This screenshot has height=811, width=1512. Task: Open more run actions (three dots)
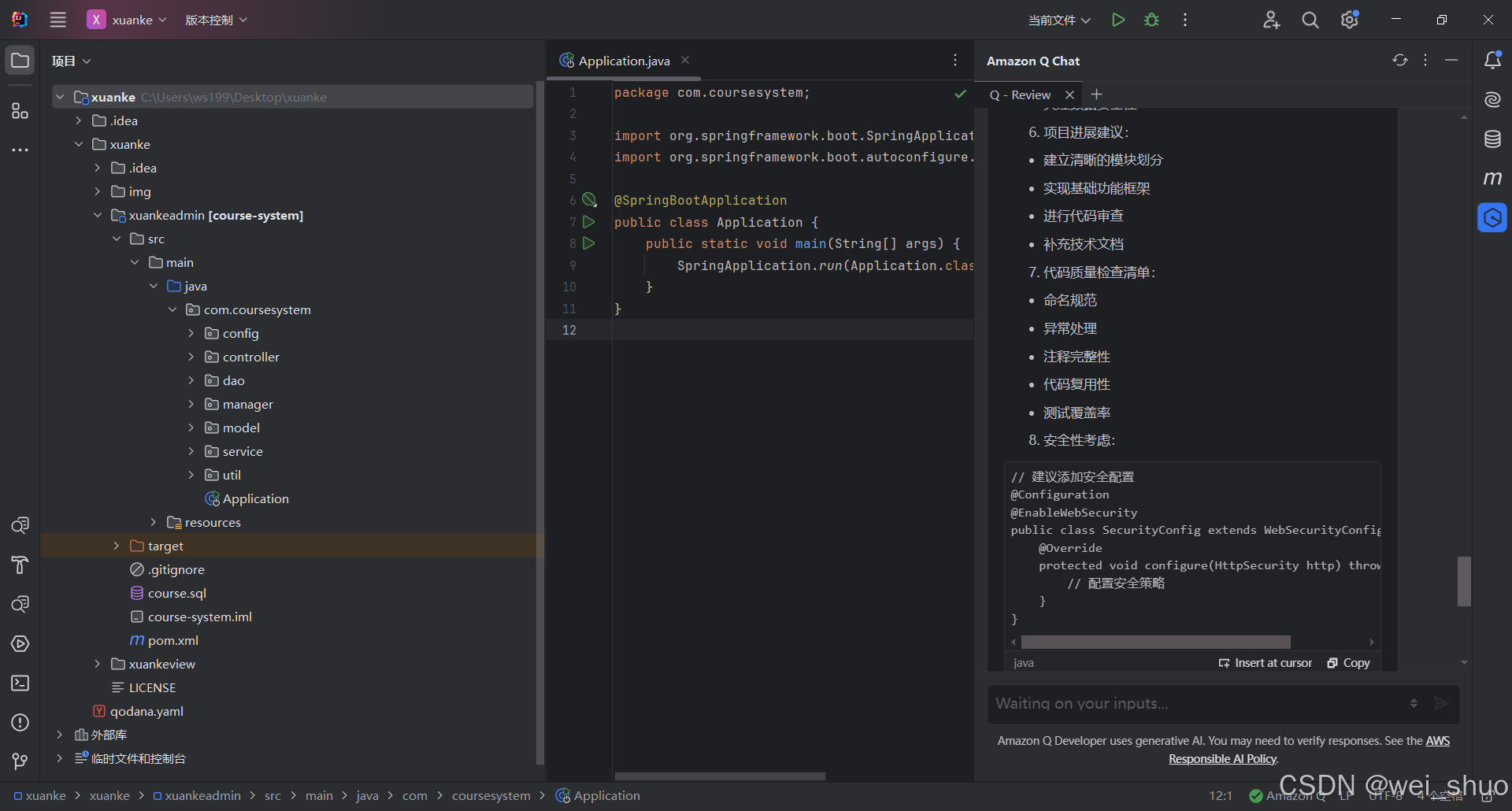click(x=1185, y=20)
